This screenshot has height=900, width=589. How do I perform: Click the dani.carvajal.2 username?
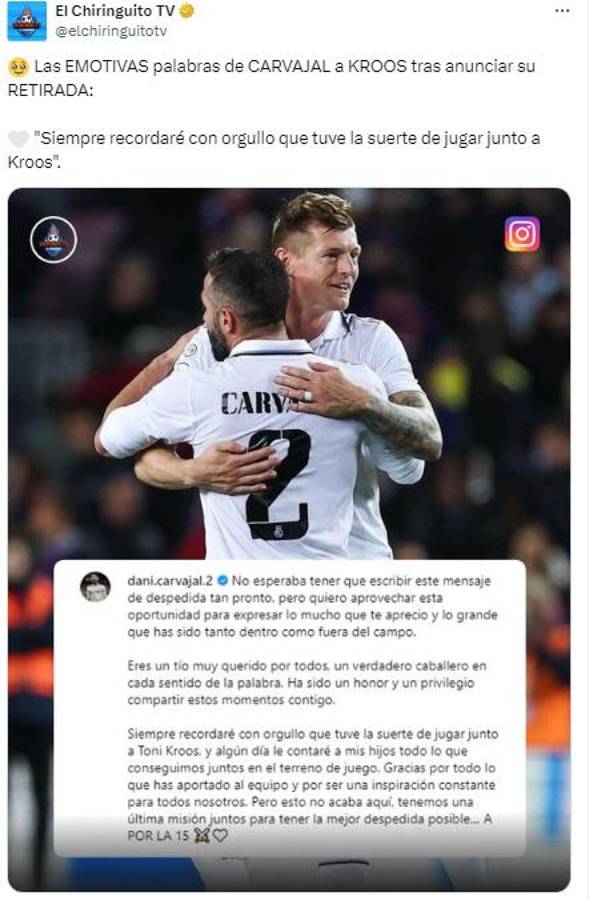(x=170, y=581)
